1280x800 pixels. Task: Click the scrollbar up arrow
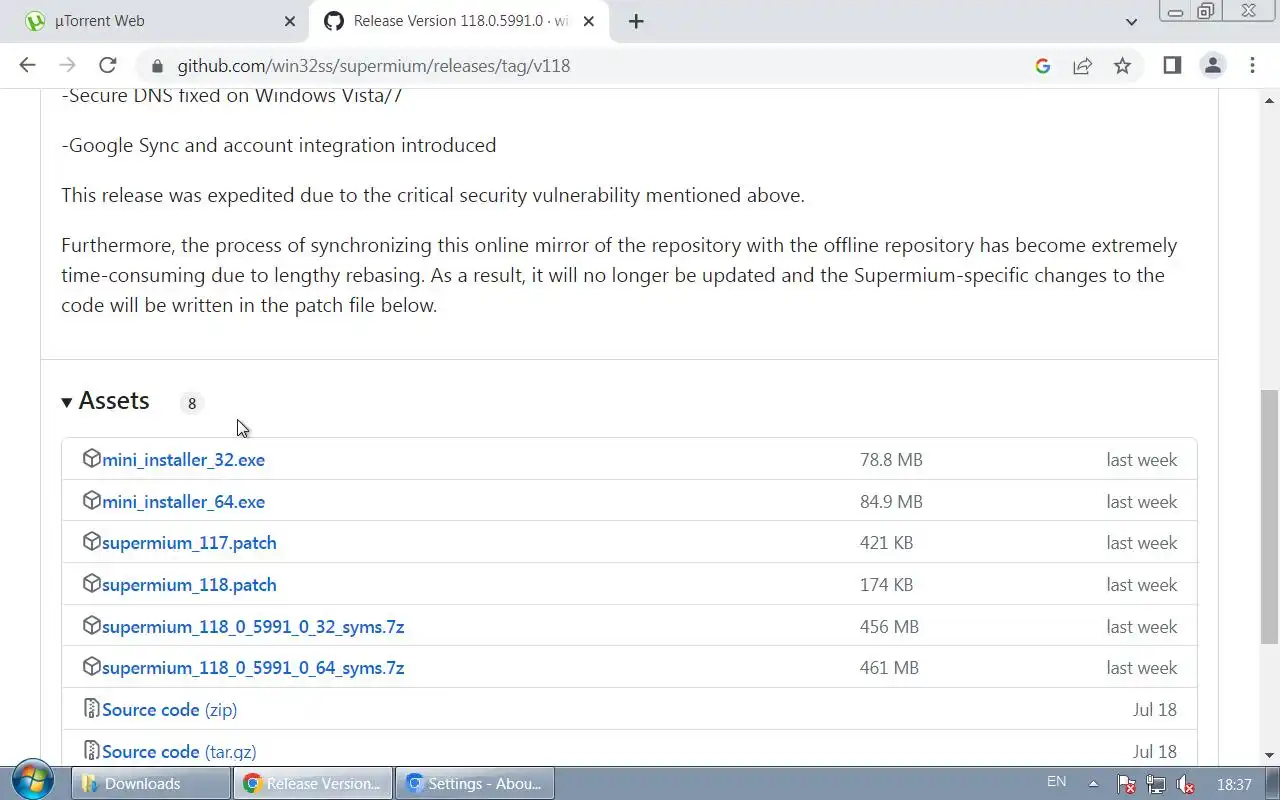[x=1270, y=100]
